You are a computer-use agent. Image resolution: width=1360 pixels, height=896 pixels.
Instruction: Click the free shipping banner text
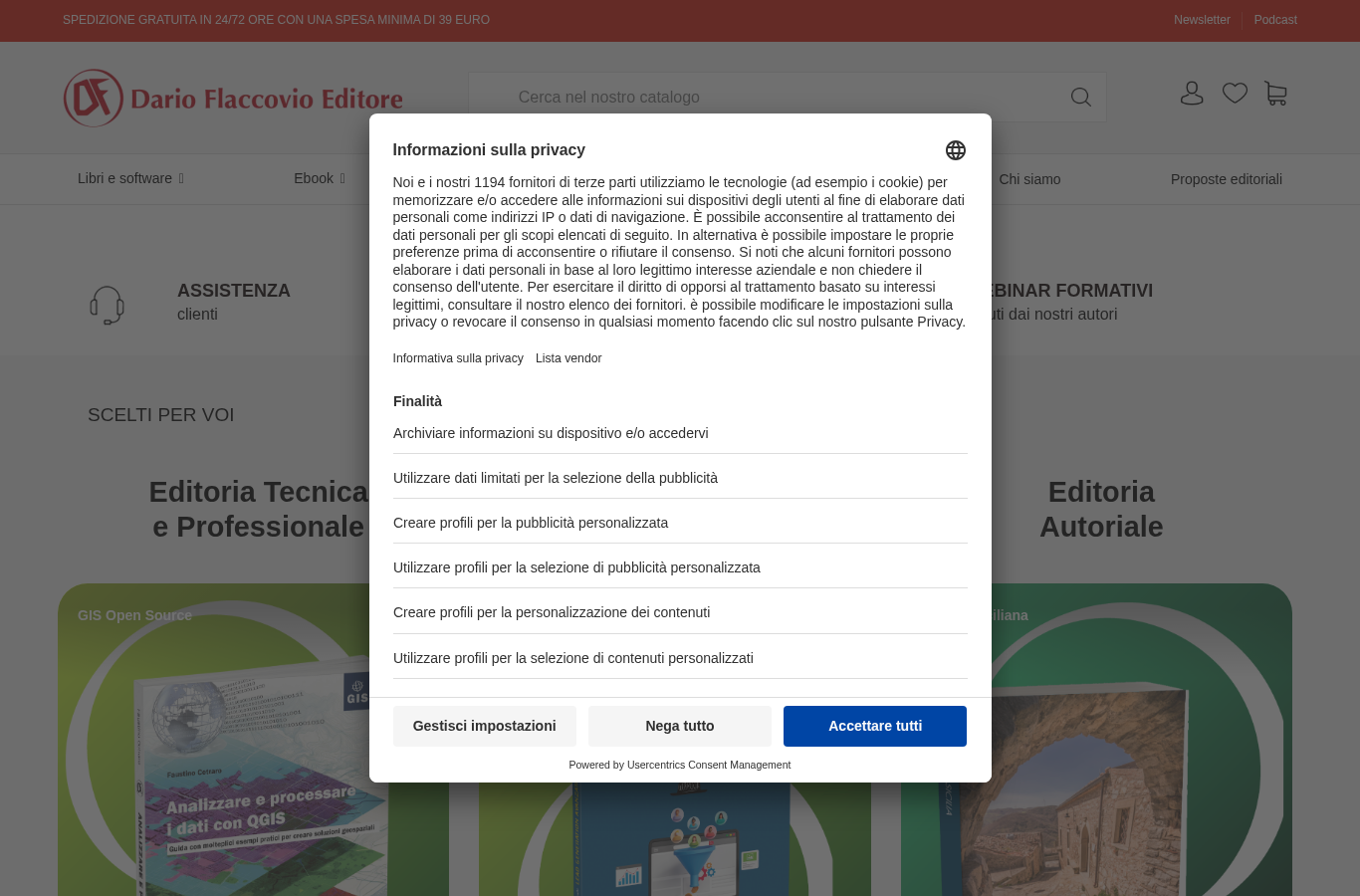point(276,20)
